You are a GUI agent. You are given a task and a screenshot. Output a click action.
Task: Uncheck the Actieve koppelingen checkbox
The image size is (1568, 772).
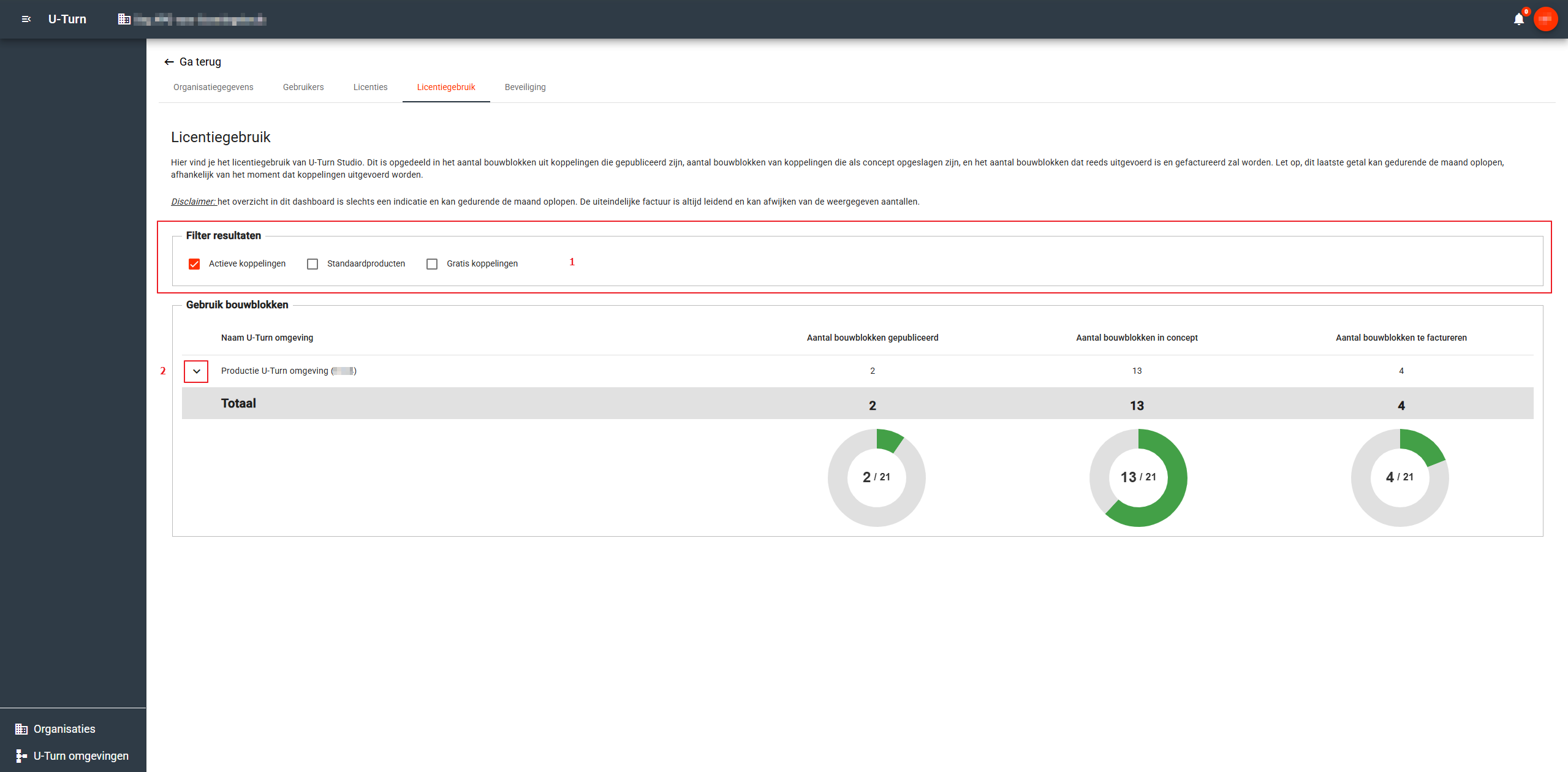point(194,264)
